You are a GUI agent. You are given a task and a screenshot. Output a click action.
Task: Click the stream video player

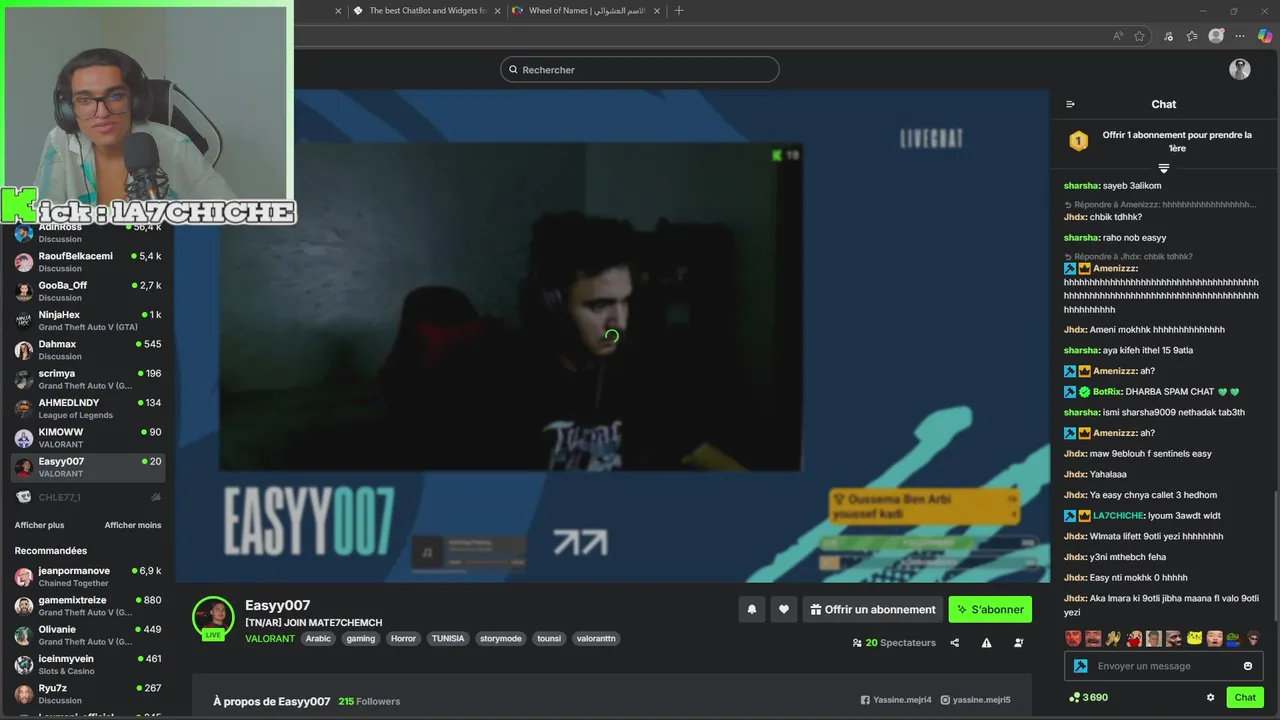612,336
